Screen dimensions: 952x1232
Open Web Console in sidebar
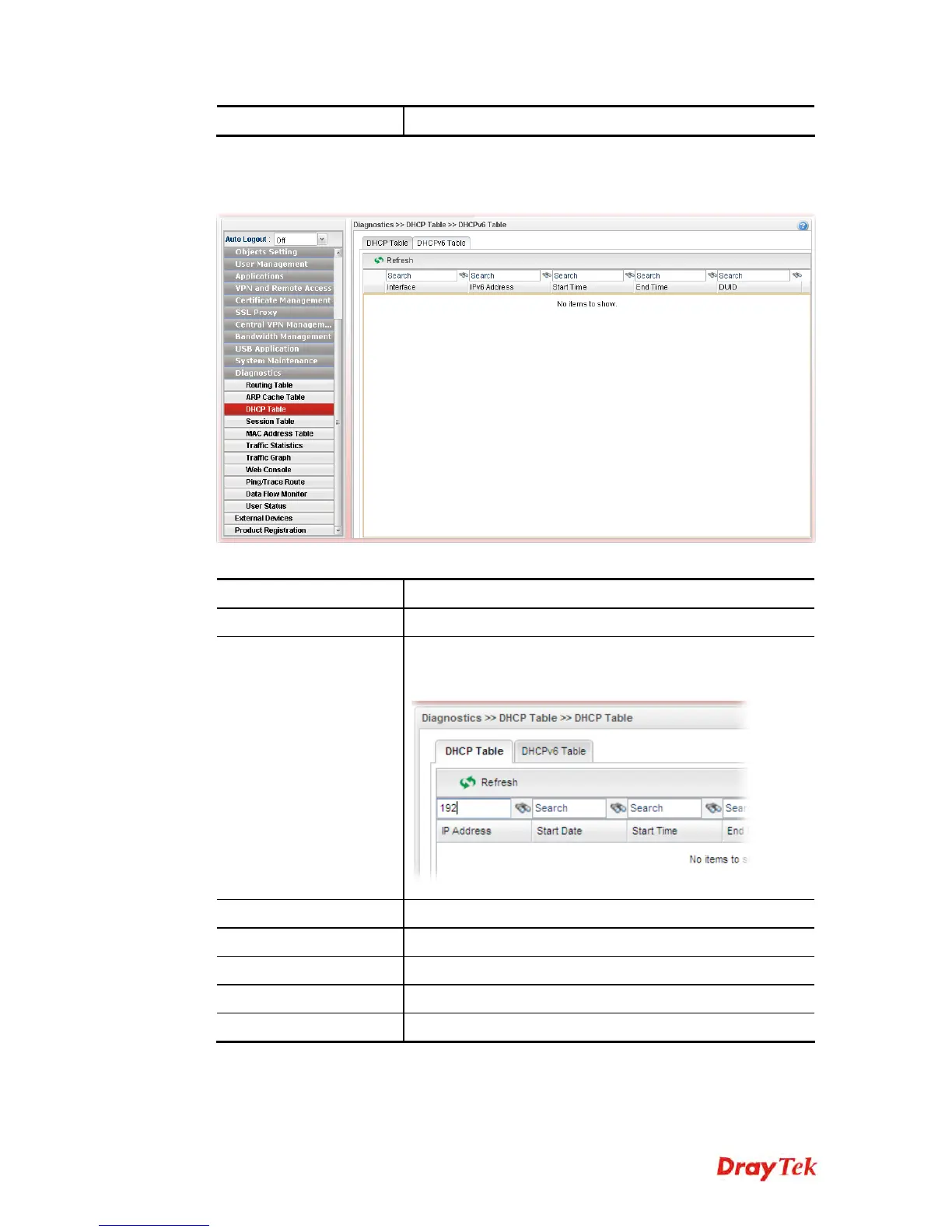[x=278, y=470]
